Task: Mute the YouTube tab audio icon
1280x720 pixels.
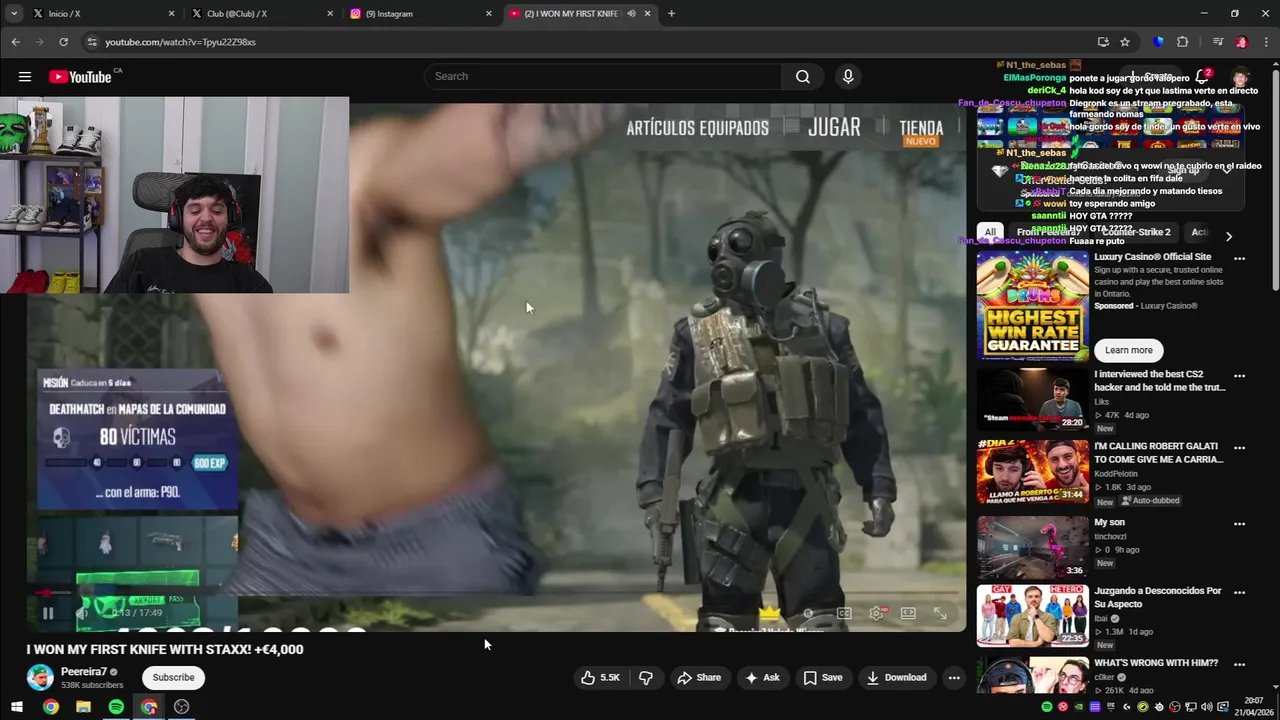Action: point(631,14)
